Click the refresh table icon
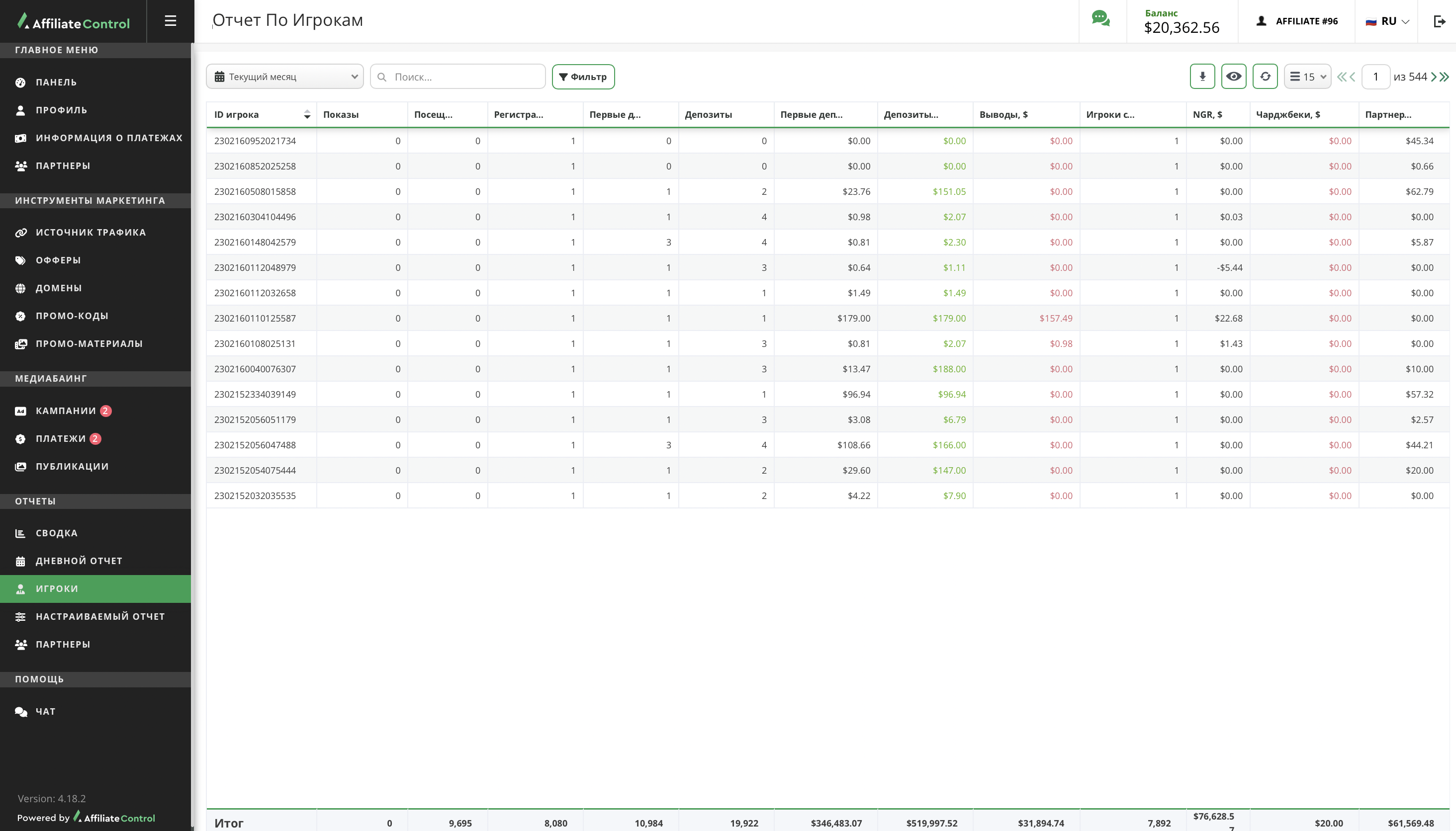This screenshot has height=831, width=1456. (1265, 77)
